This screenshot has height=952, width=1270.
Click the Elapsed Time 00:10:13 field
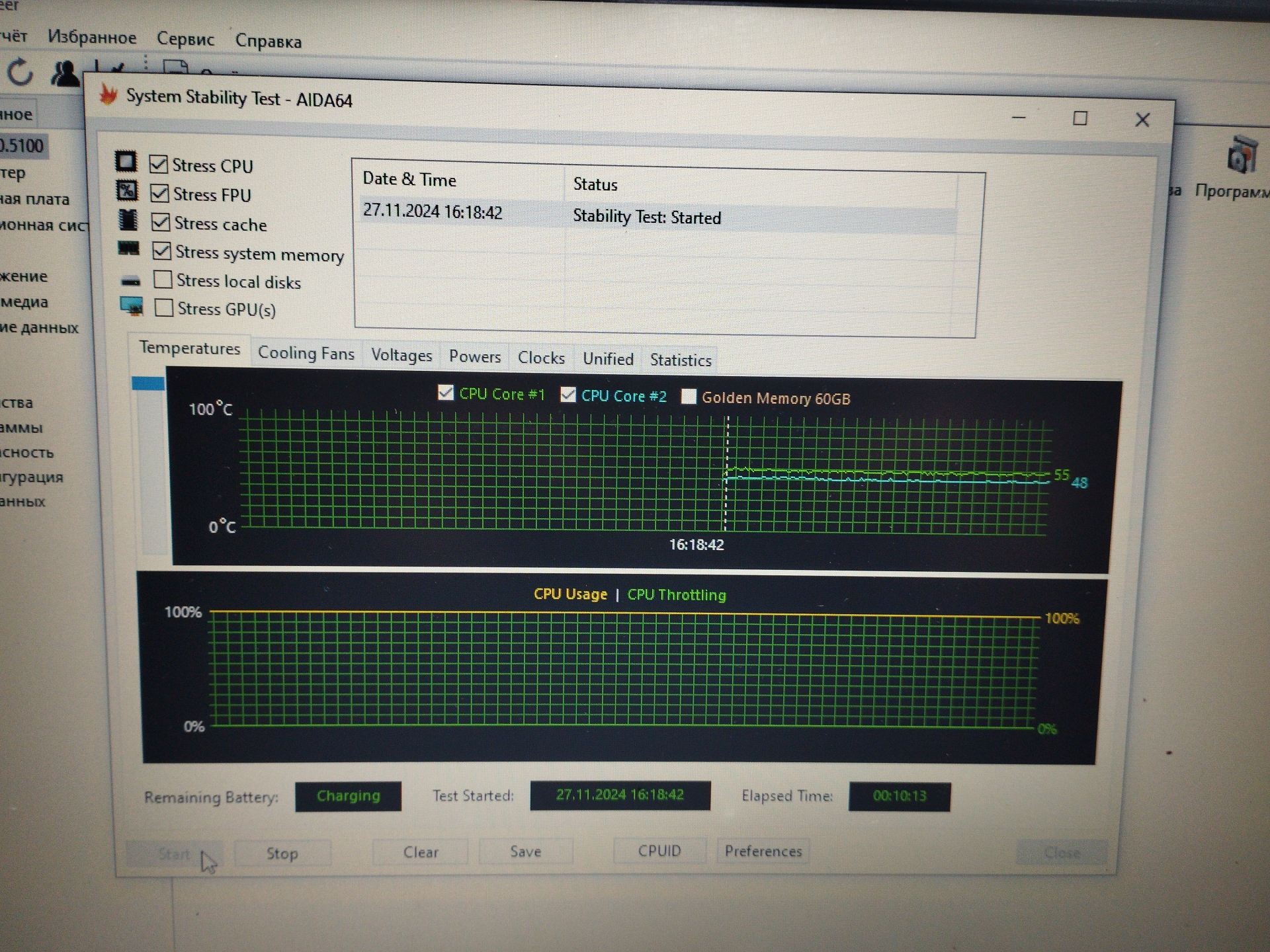point(900,796)
